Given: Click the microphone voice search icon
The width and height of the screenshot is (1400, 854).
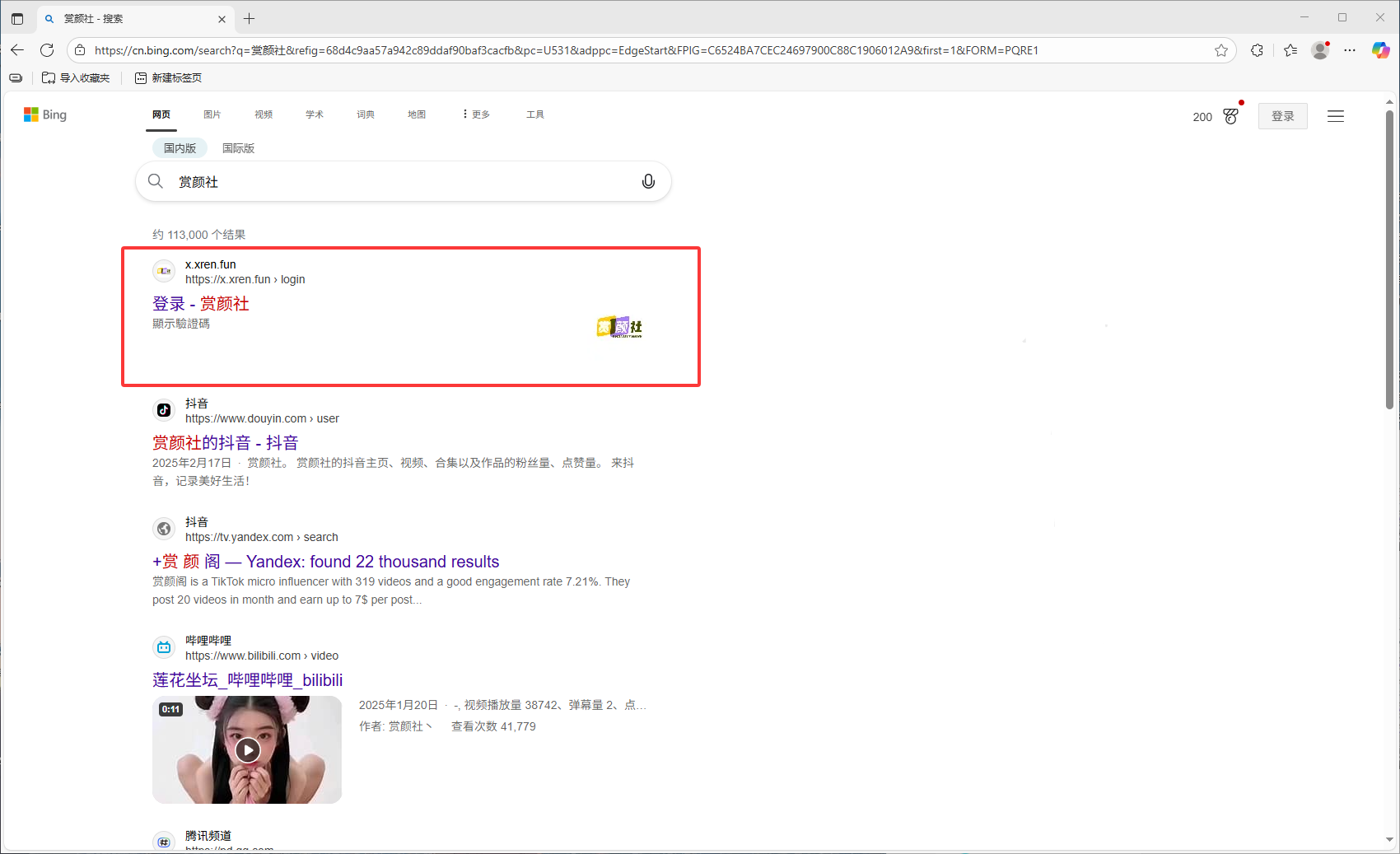Looking at the screenshot, I should coord(648,181).
